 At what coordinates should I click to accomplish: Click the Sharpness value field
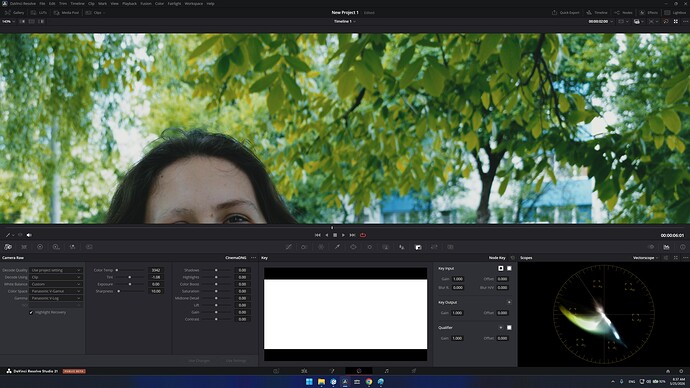tap(156, 291)
